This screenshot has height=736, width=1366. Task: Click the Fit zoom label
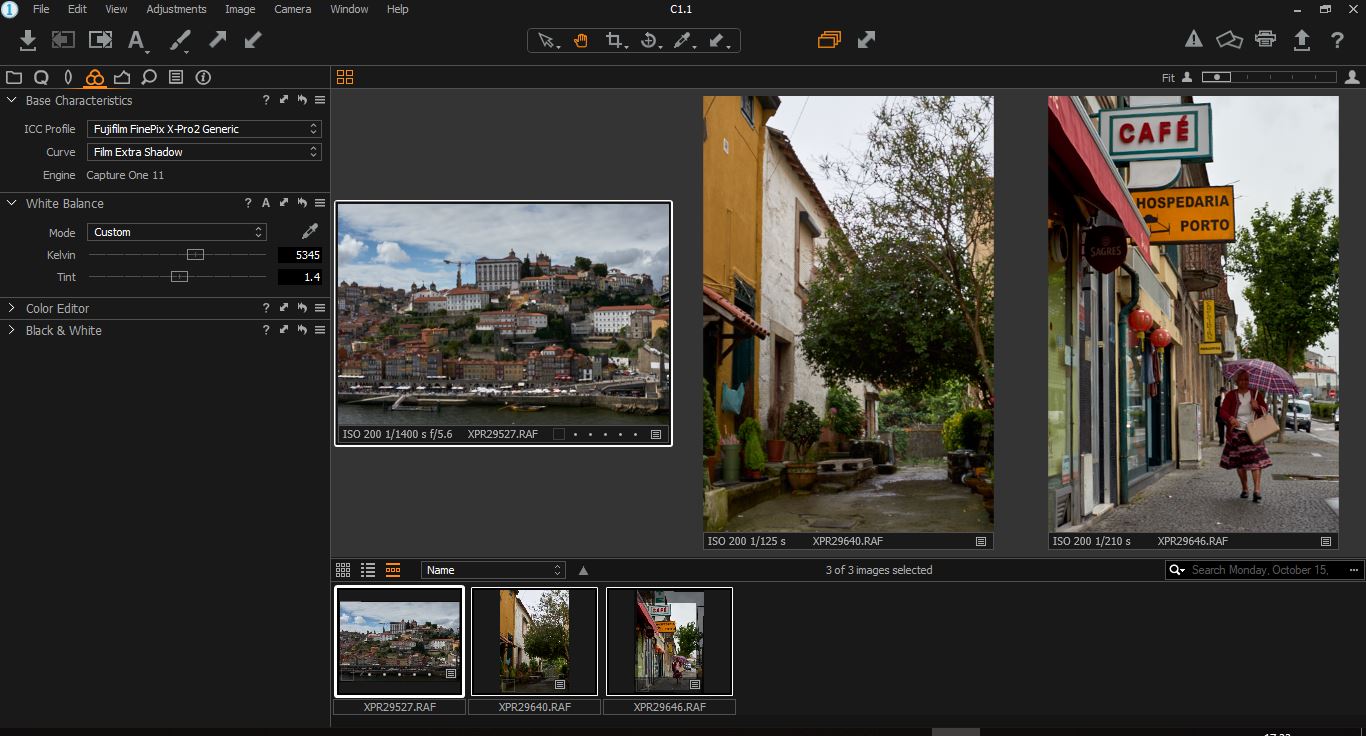1168,77
